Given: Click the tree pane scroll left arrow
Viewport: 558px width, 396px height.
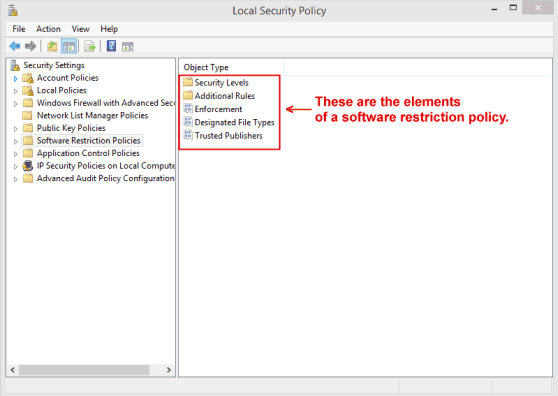Looking at the screenshot, I should pyautogui.click(x=13, y=370).
